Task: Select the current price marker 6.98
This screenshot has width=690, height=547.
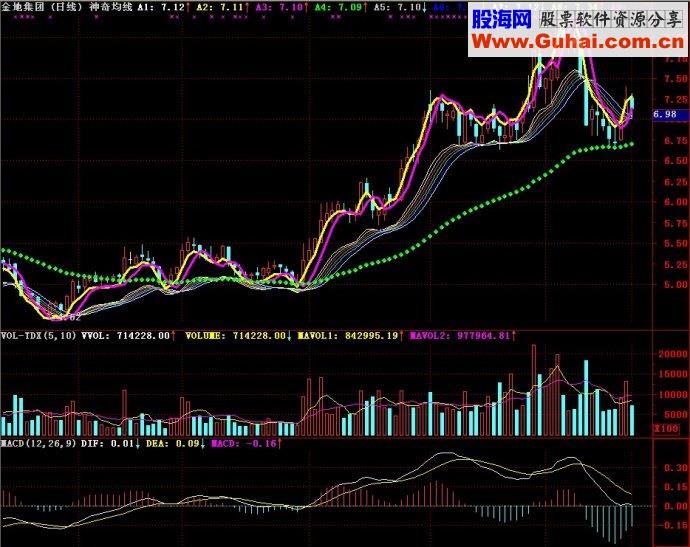Action: click(x=669, y=114)
